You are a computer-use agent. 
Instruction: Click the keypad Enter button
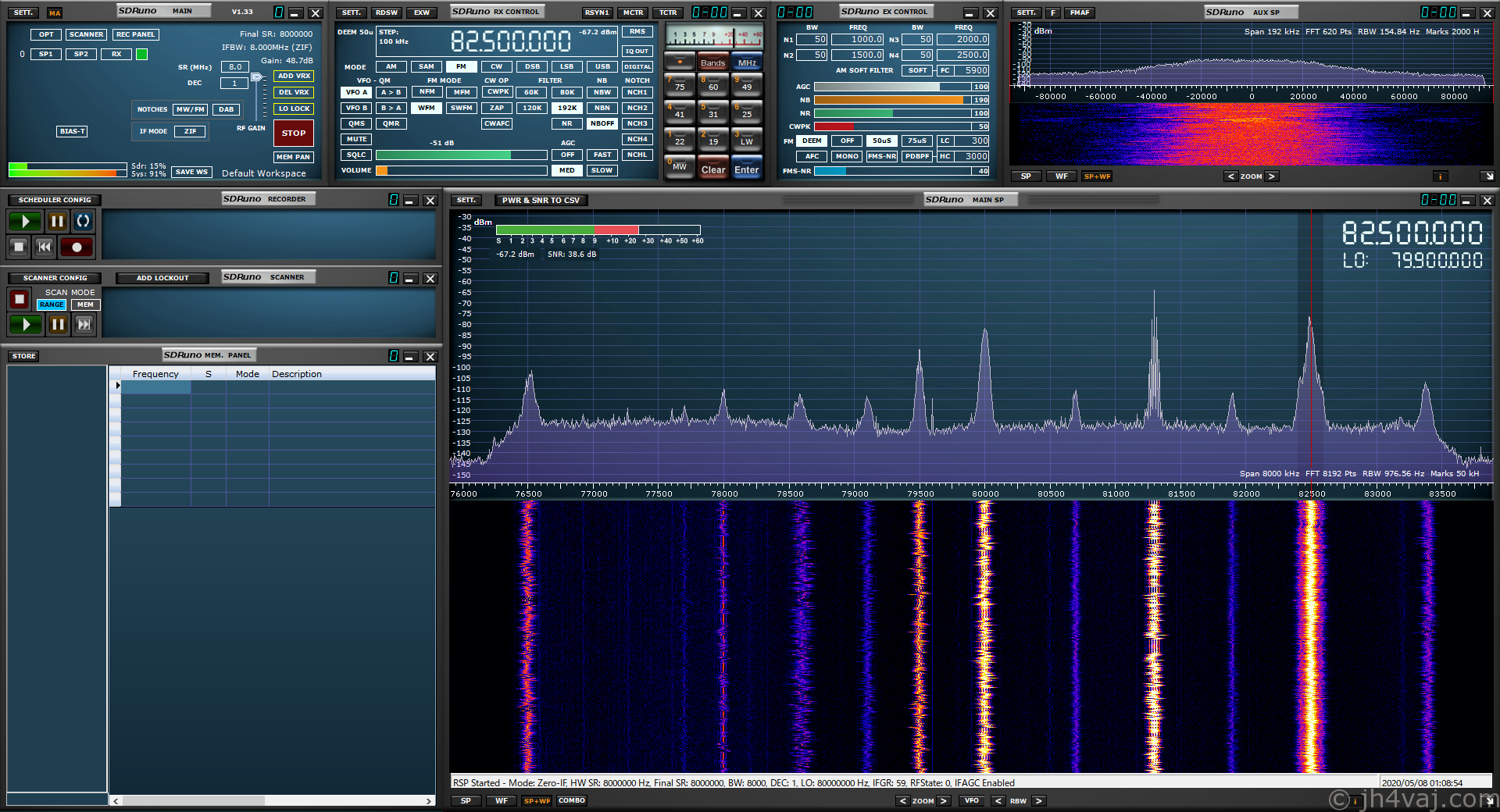pos(746,168)
